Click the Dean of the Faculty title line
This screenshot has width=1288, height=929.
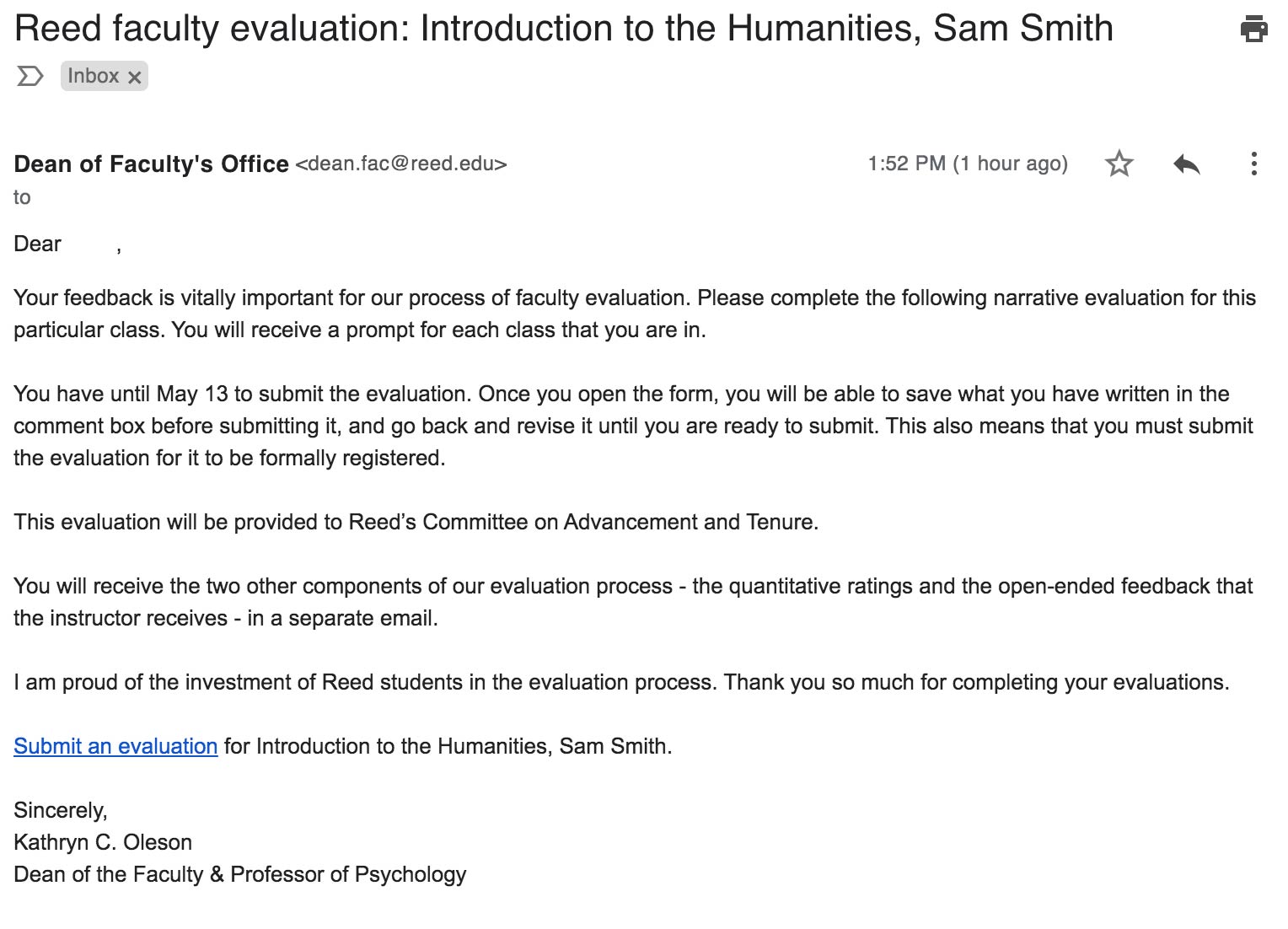(x=239, y=874)
